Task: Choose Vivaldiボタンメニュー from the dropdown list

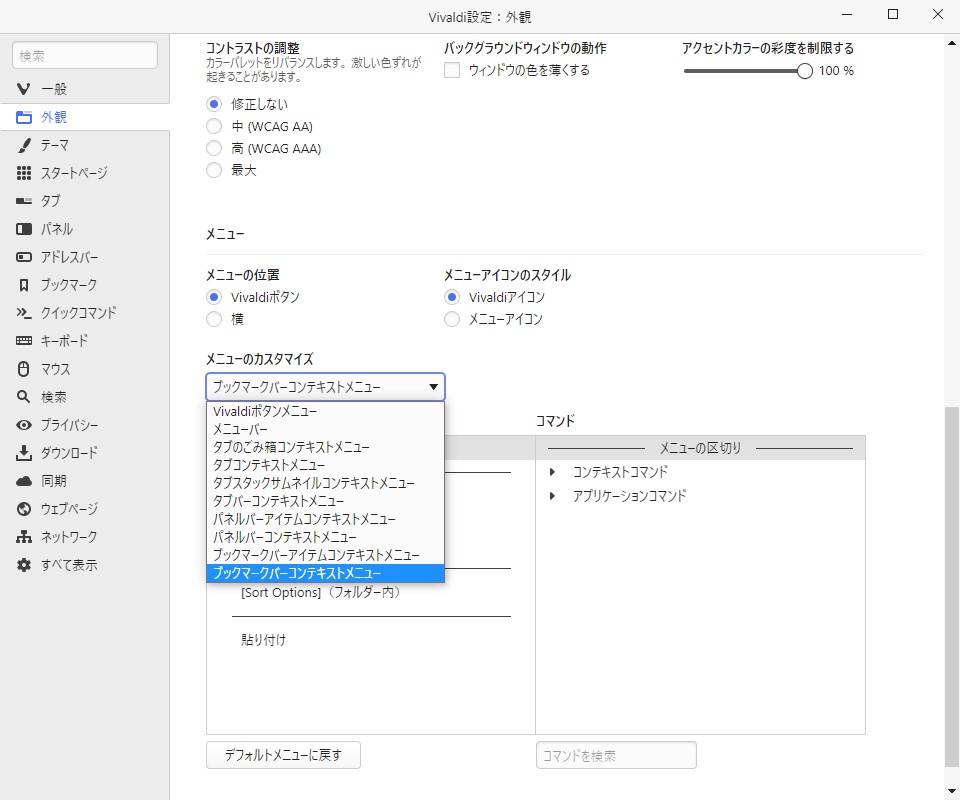Action: point(325,411)
